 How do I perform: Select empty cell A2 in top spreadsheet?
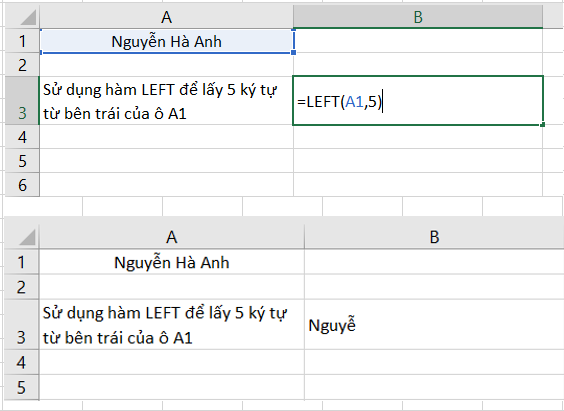[167, 65]
